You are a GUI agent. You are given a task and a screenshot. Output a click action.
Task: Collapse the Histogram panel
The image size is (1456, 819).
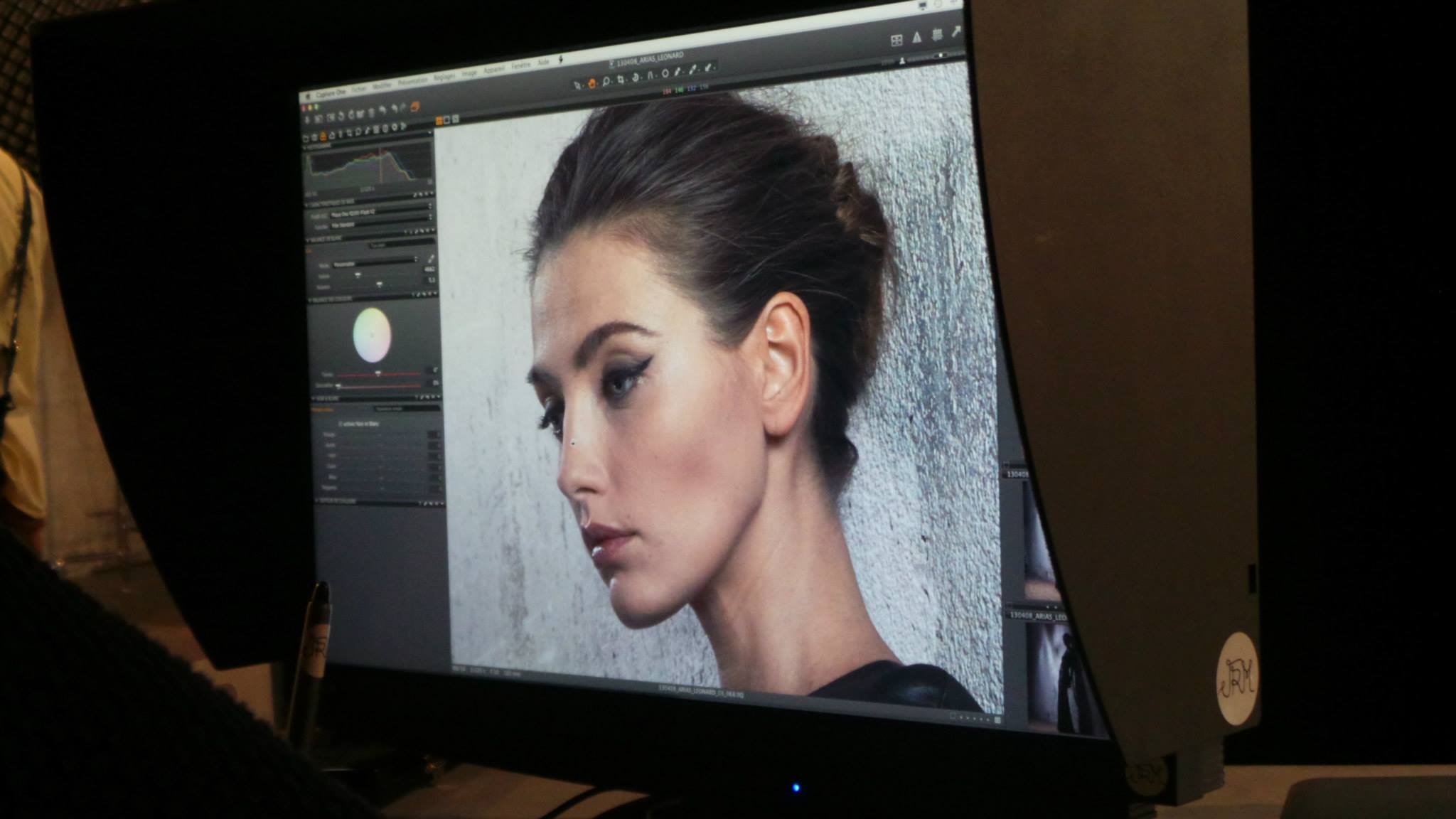tap(304, 147)
